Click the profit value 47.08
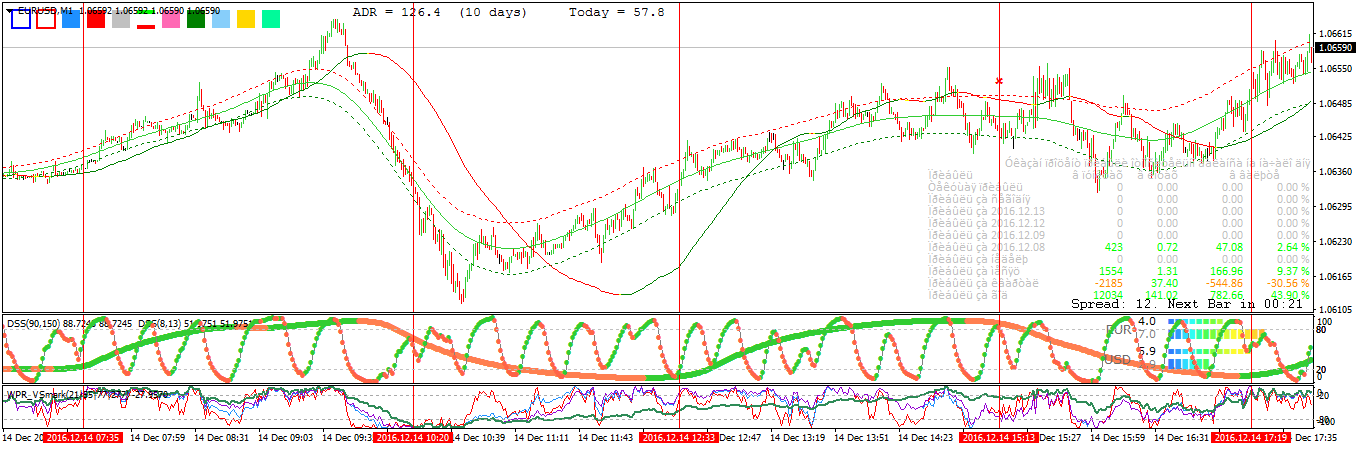 pyautogui.click(x=1228, y=247)
